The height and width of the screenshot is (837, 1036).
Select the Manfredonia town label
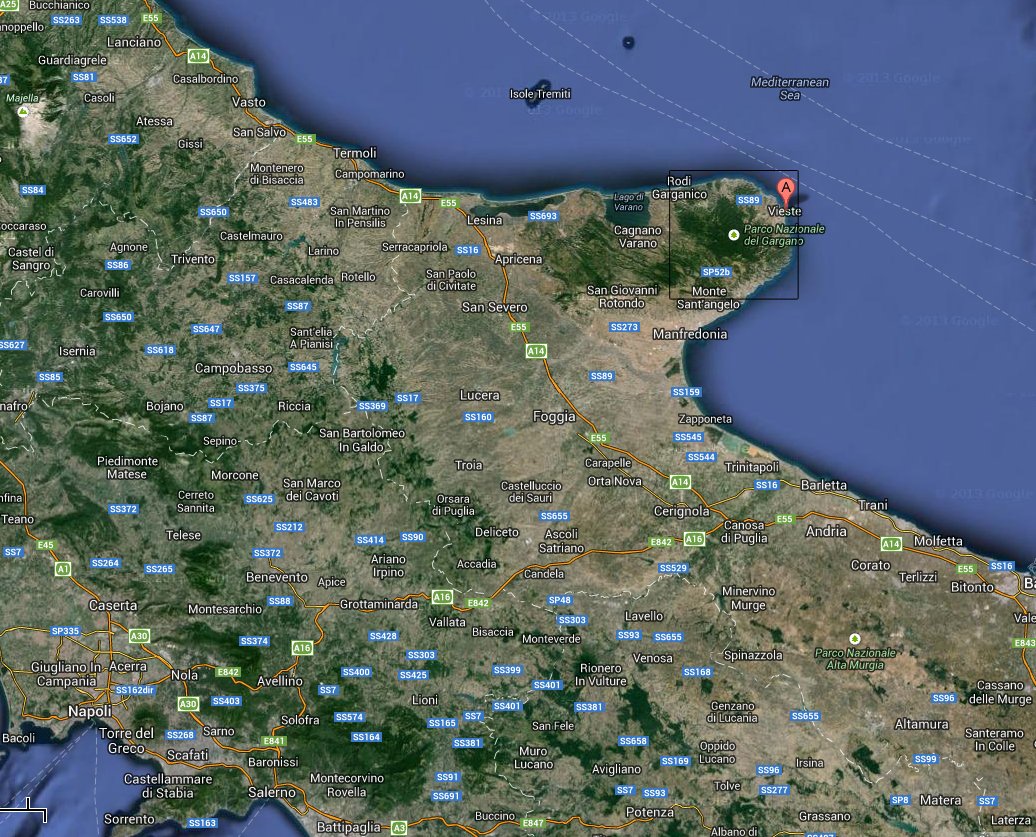click(x=690, y=334)
